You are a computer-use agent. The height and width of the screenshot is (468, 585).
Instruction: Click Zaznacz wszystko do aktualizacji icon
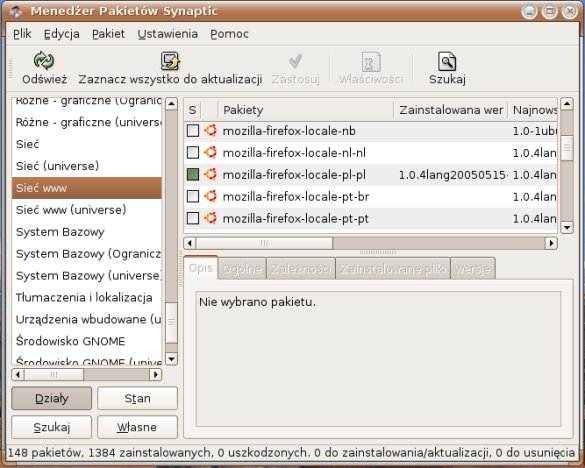coord(170,61)
